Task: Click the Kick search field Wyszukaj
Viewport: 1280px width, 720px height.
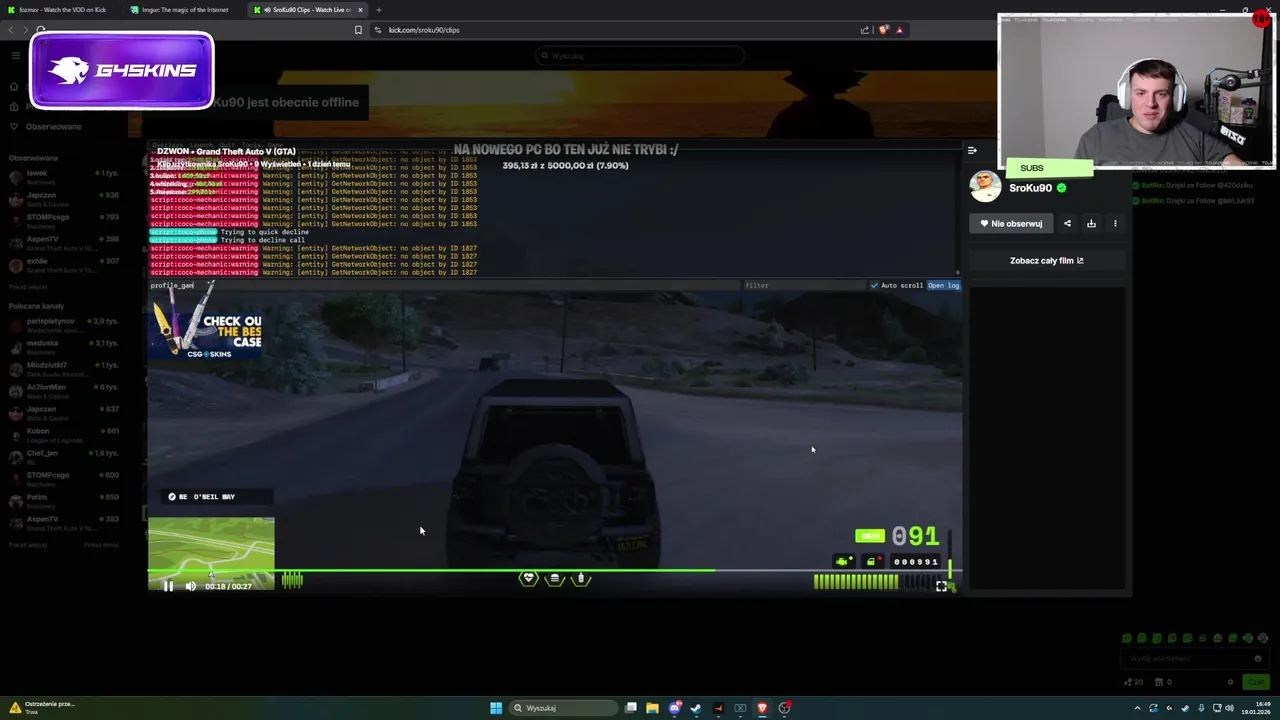Action: coord(640,56)
